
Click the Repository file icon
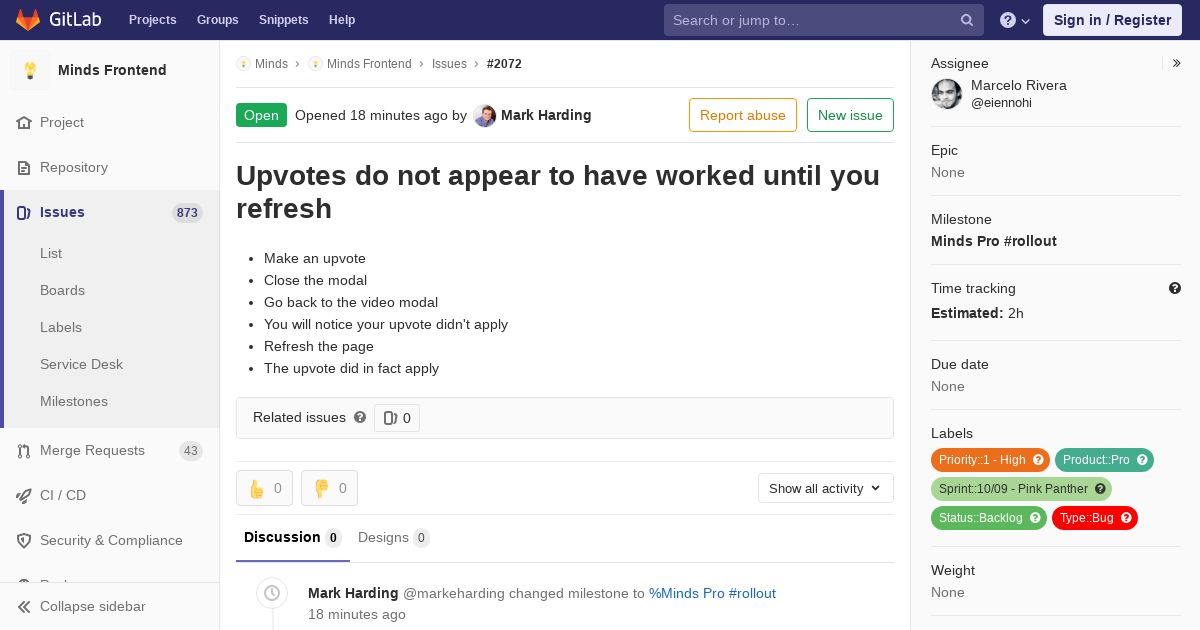click(x=24, y=168)
